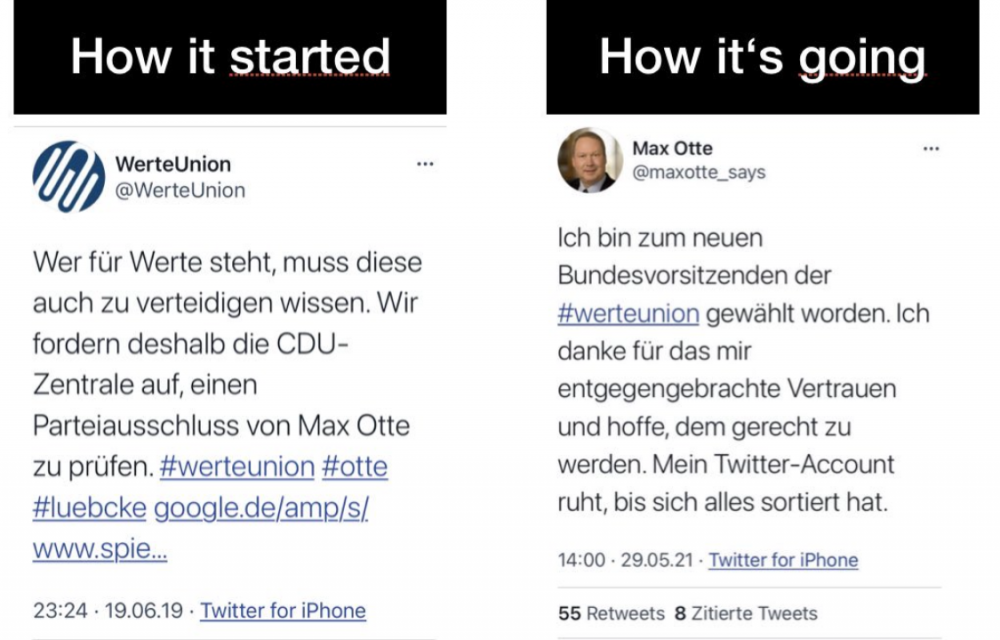
Task: Click the "How it started" header
Action: 230,57
